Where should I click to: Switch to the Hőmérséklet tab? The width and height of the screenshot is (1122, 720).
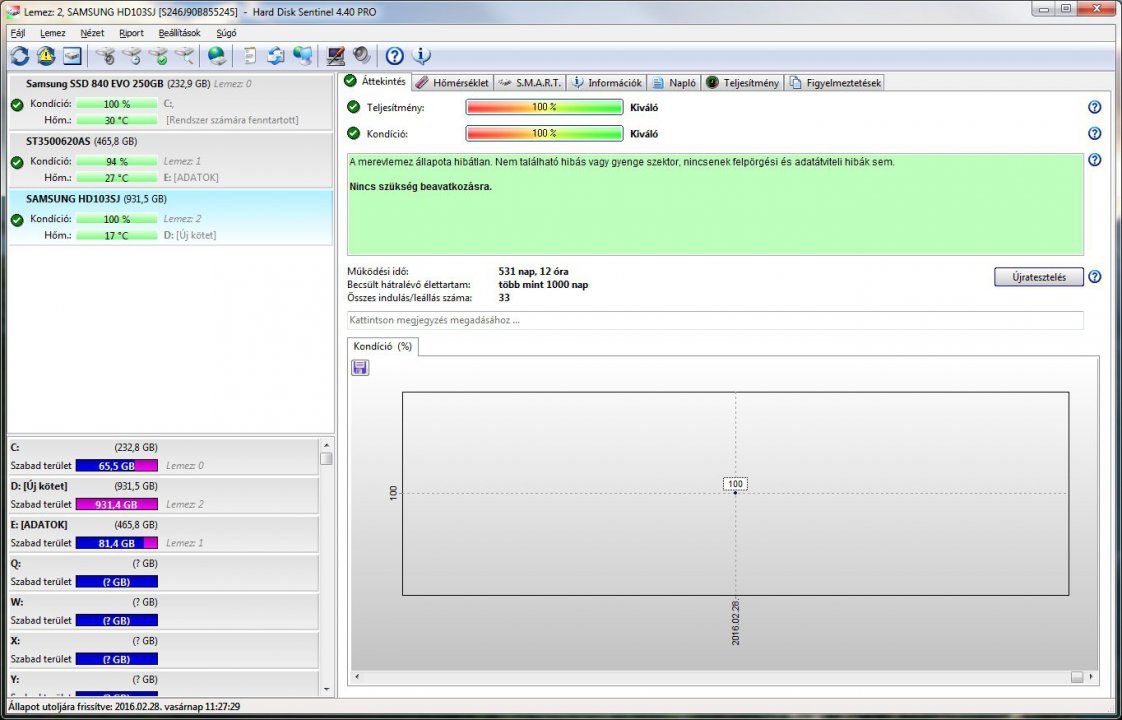452,83
